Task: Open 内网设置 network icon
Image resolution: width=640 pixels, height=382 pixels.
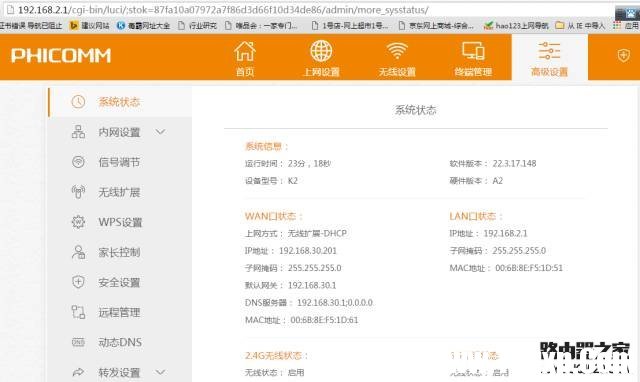Action: click(x=78, y=132)
